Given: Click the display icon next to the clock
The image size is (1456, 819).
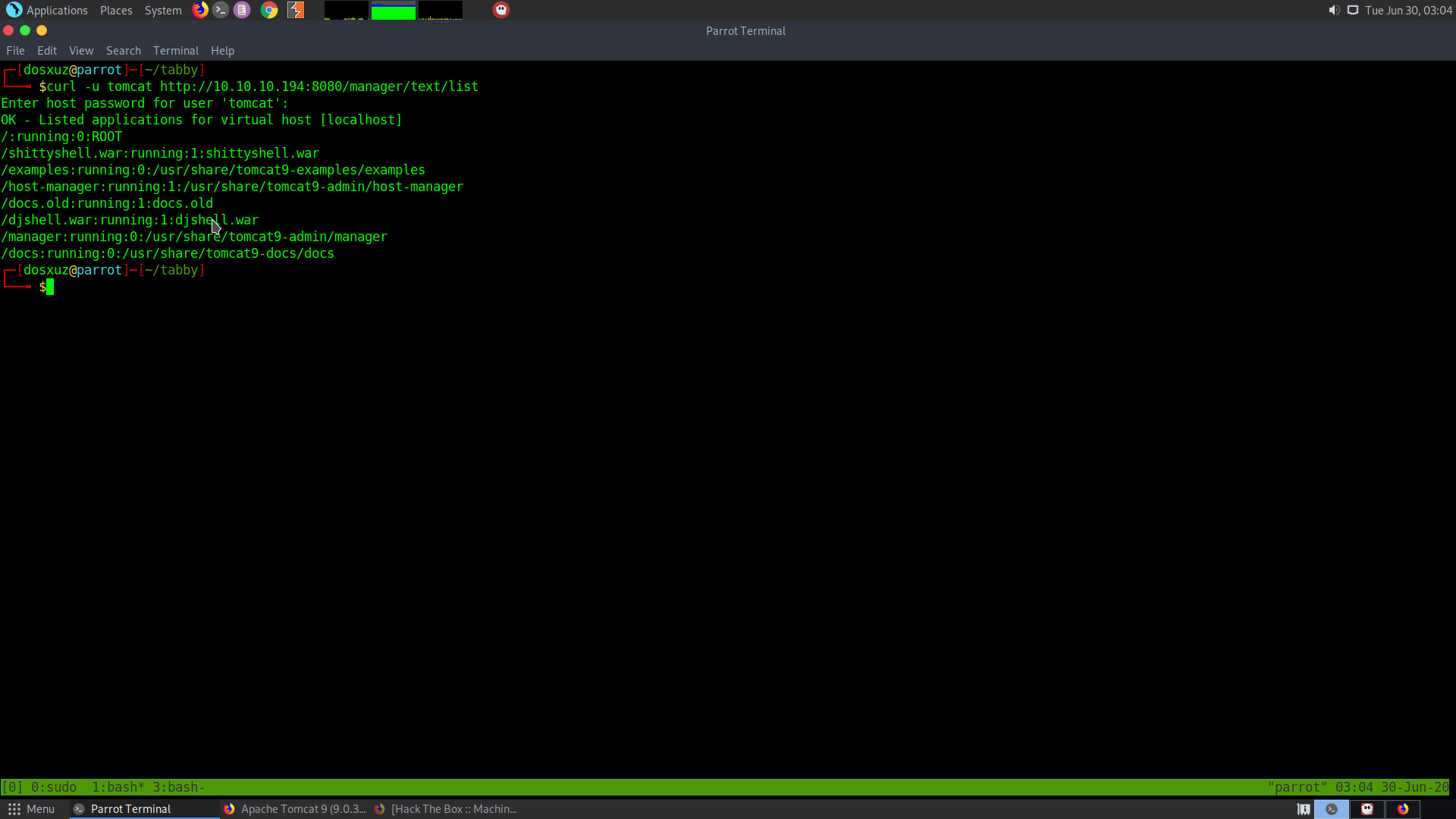Looking at the screenshot, I should tap(1353, 10).
